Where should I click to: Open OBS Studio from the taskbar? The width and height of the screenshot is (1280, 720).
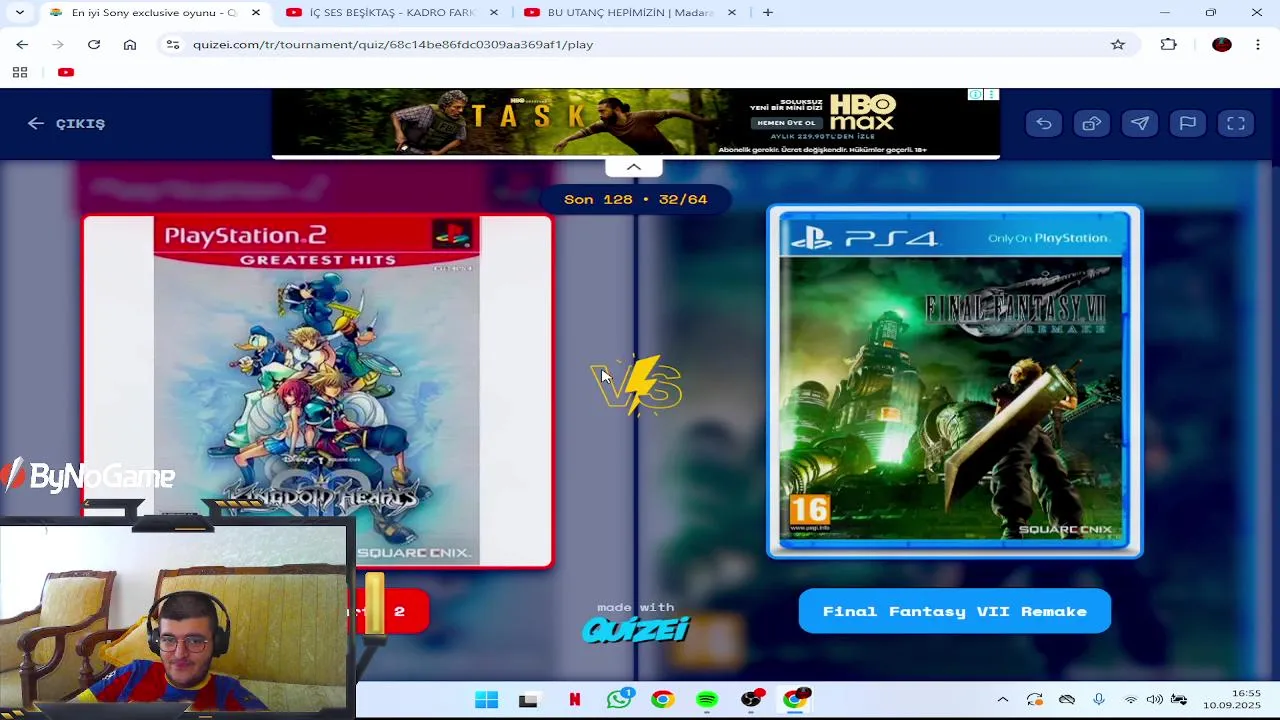point(752,700)
